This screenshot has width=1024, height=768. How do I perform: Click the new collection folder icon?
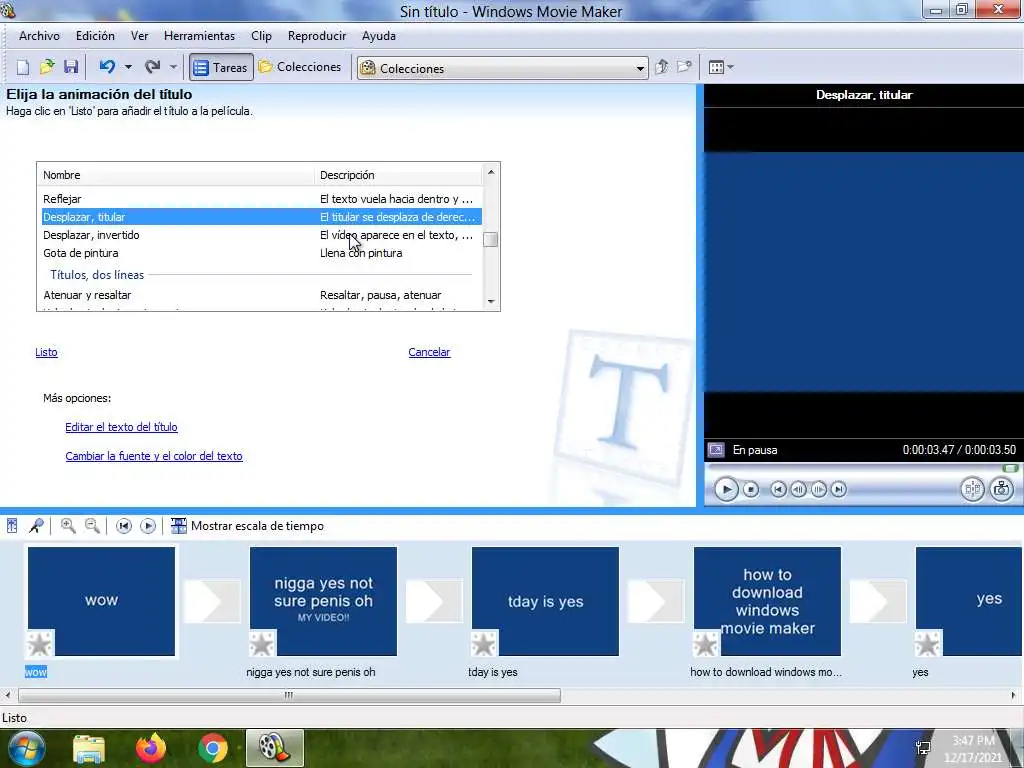coord(684,67)
